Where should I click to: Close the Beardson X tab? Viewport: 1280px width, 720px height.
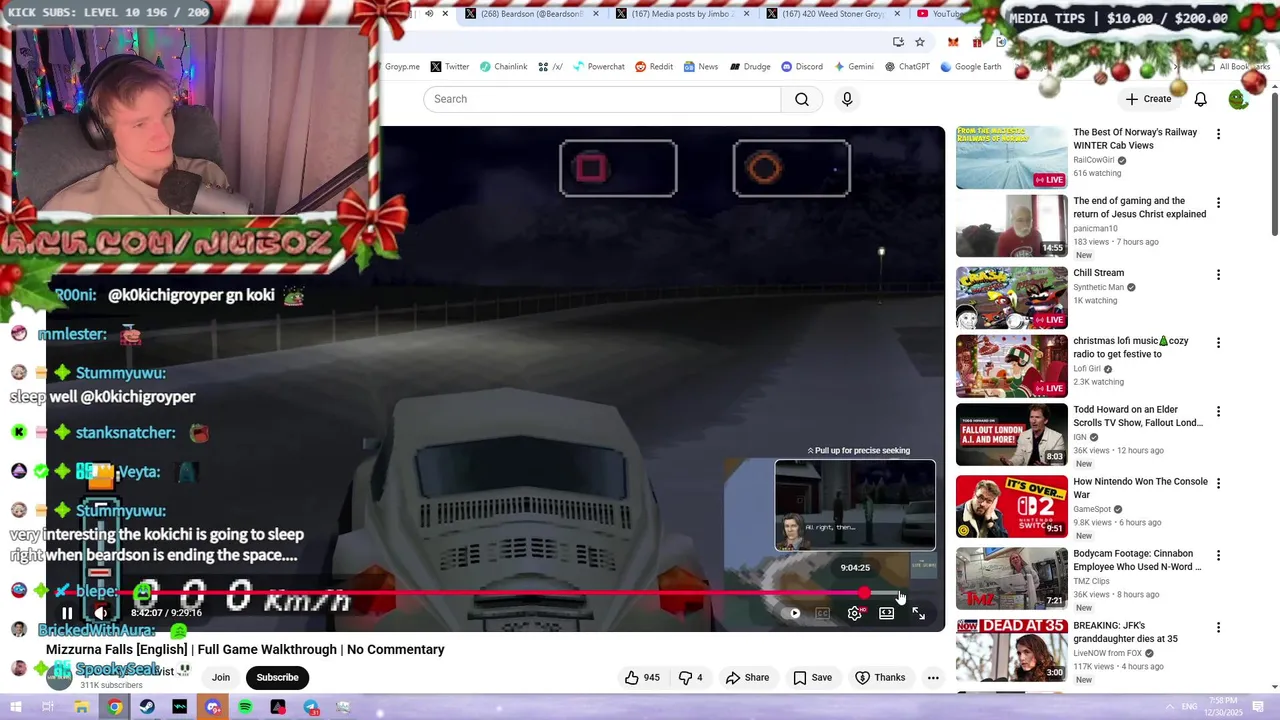pos(597,14)
